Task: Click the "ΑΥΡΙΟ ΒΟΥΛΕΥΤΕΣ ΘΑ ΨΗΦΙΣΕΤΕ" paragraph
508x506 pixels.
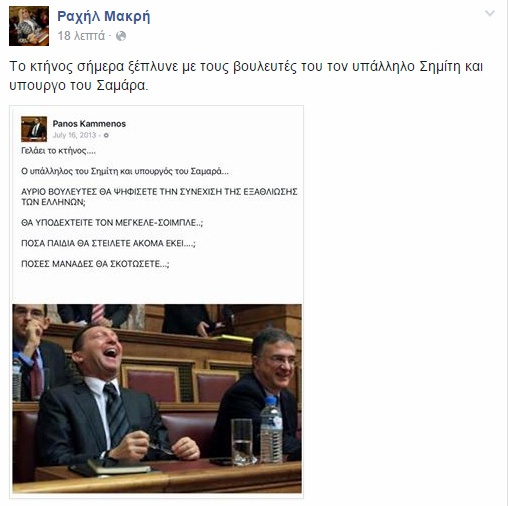Action: pyautogui.click(x=159, y=197)
